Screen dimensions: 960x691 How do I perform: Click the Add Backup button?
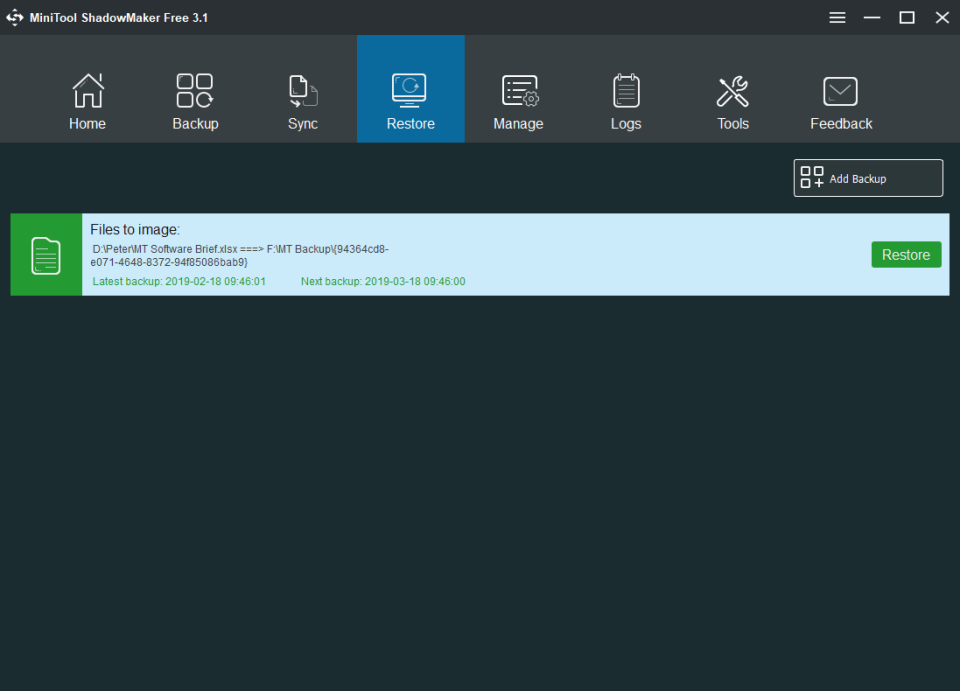[867, 177]
